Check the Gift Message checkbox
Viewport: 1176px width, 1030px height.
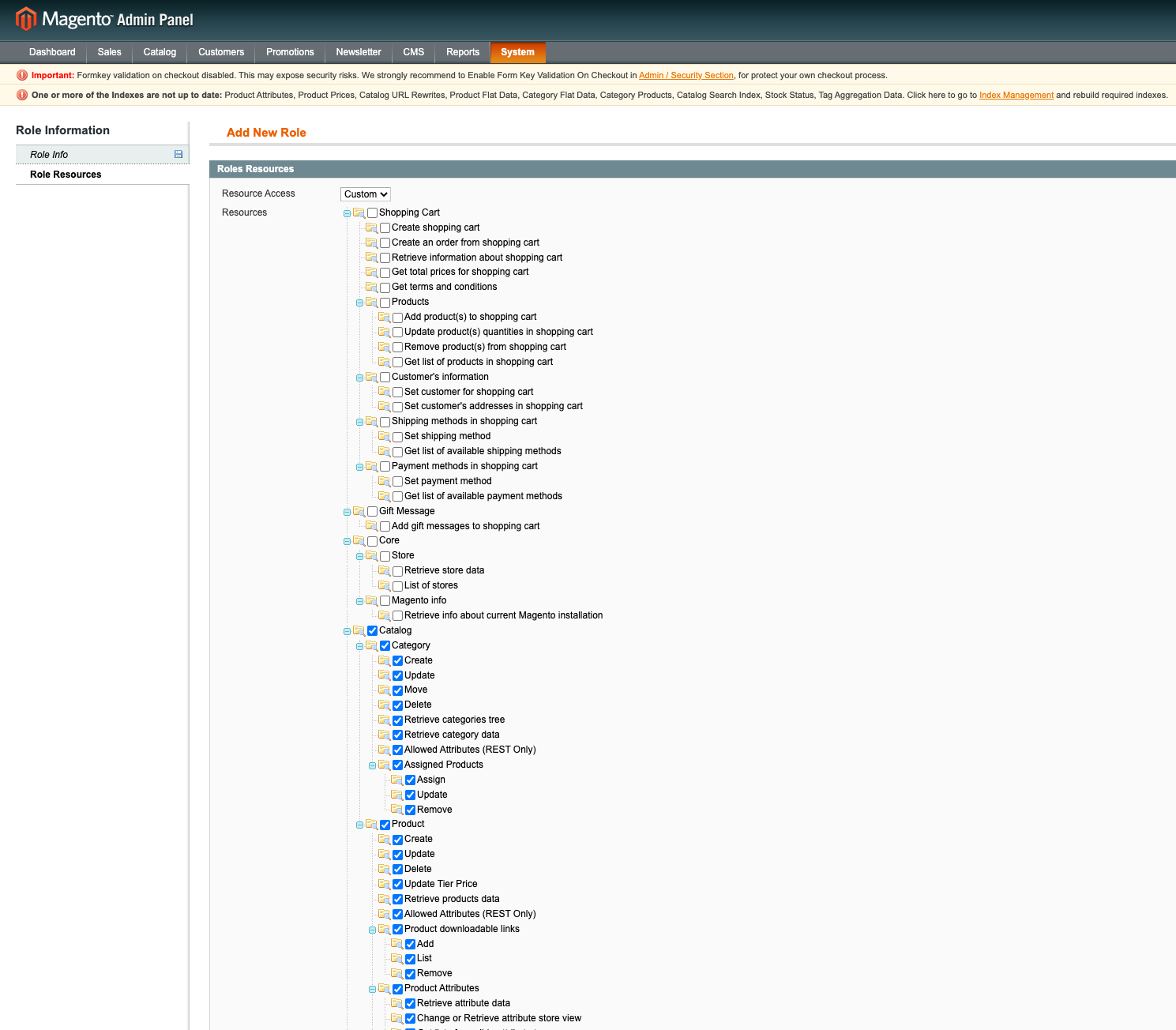(372, 511)
